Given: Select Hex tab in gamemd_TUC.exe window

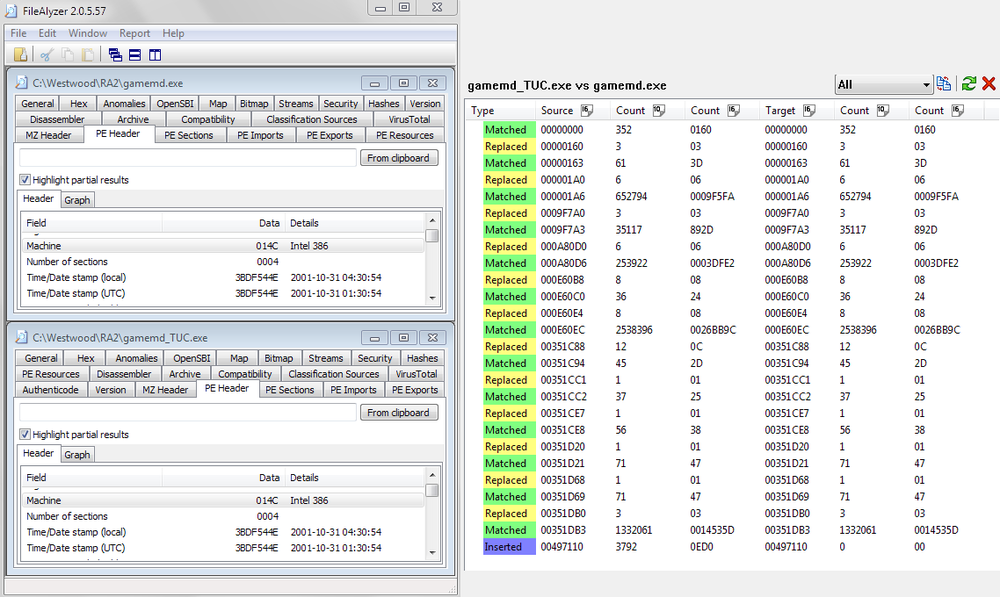Looking at the screenshot, I should [x=85, y=358].
